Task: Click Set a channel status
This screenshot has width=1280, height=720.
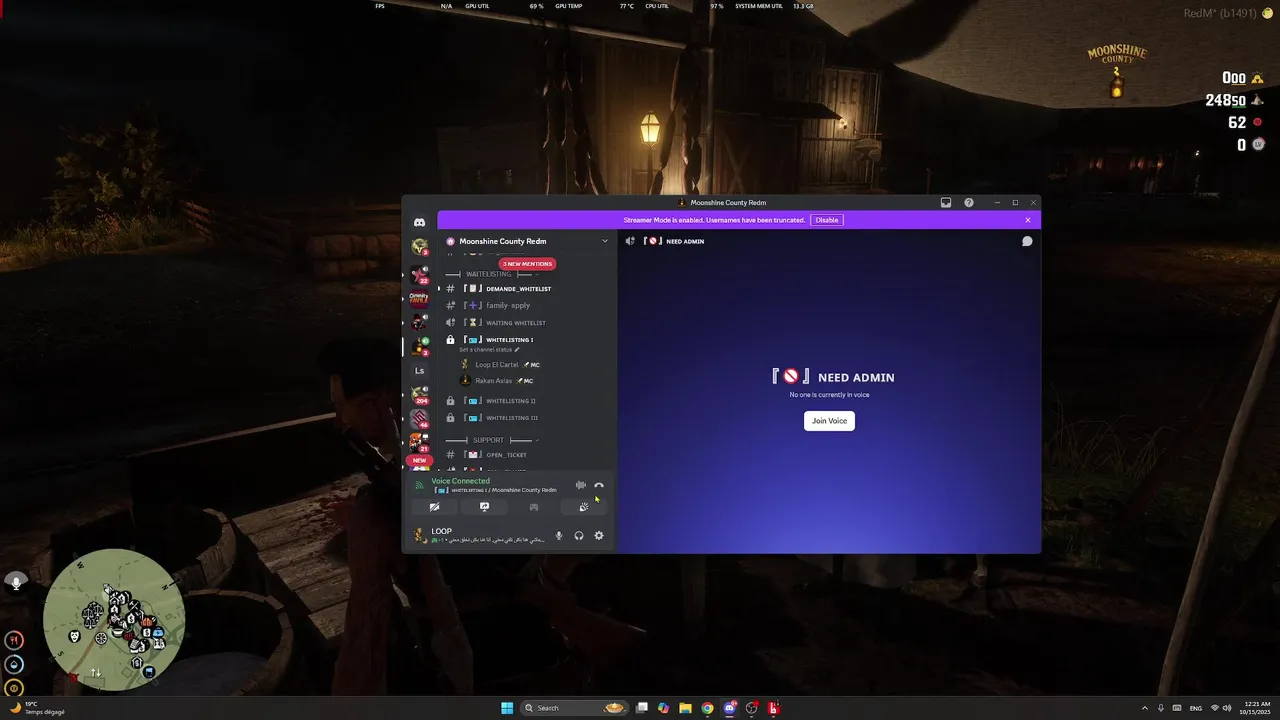Action: click(x=489, y=350)
